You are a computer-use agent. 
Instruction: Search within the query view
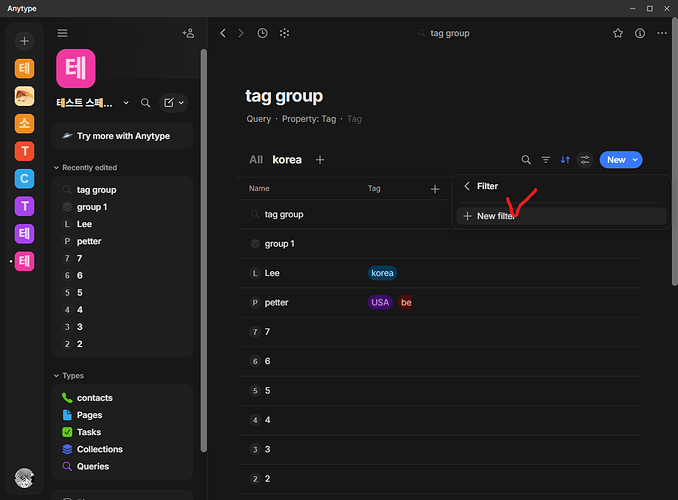[x=526, y=160]
